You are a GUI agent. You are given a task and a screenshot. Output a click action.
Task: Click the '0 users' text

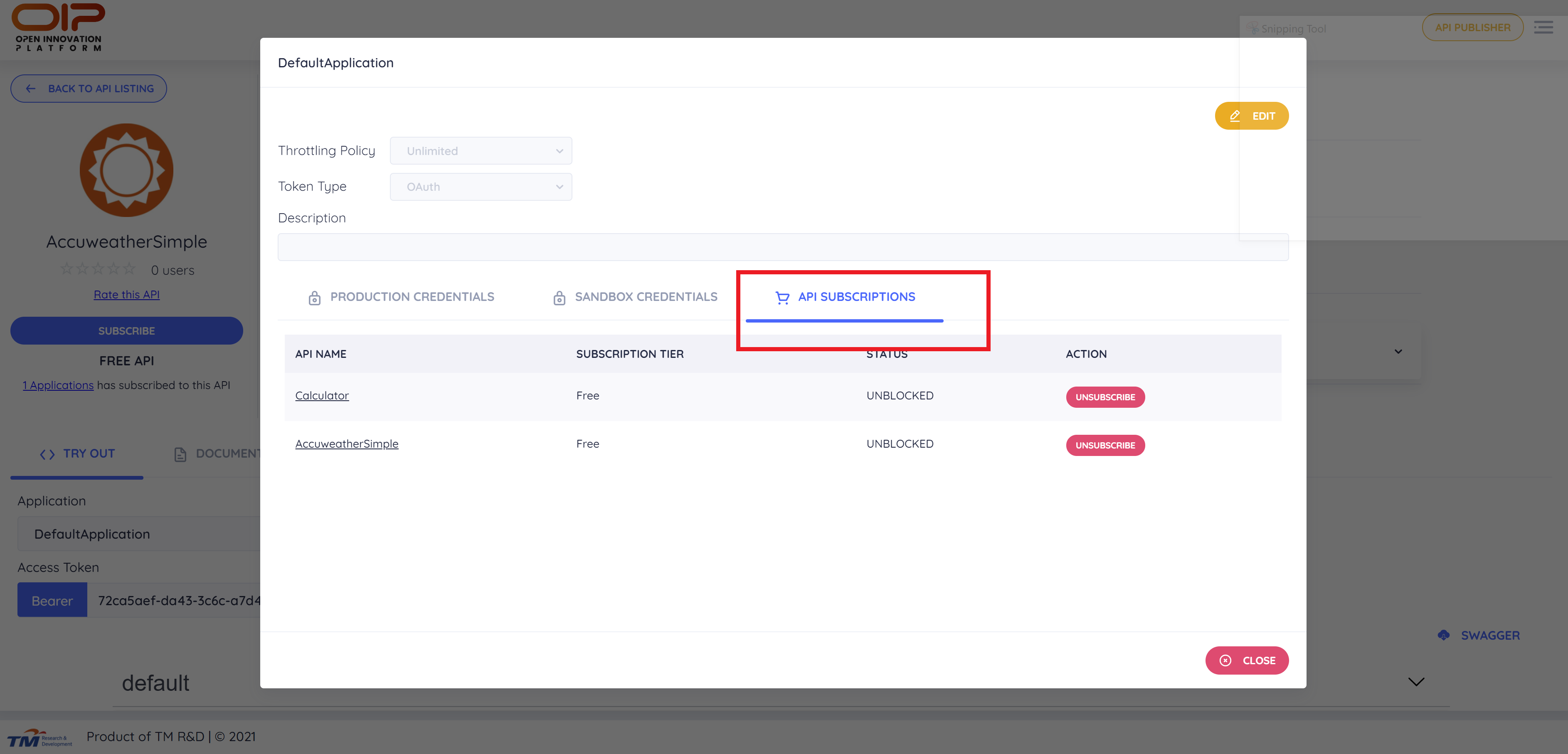[x=172, y=270]
